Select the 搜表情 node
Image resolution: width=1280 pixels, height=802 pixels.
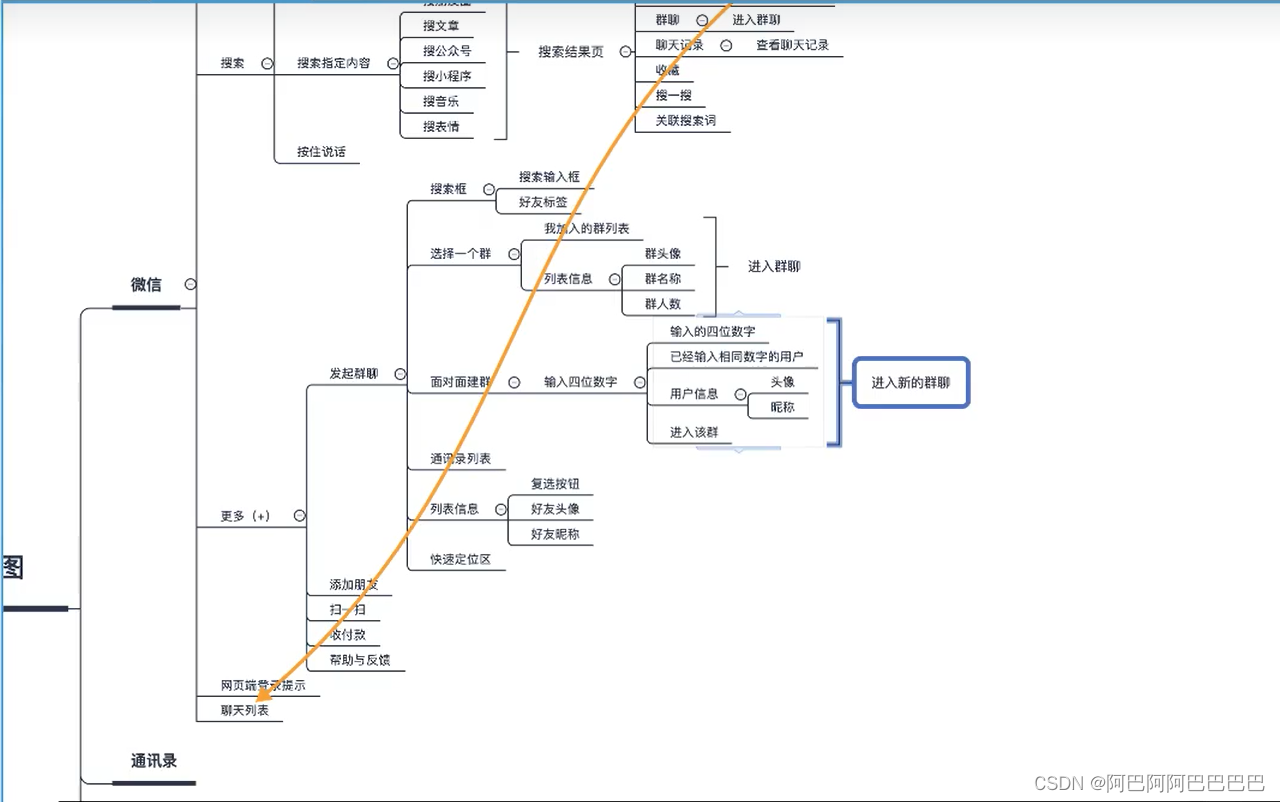point(441,127)
